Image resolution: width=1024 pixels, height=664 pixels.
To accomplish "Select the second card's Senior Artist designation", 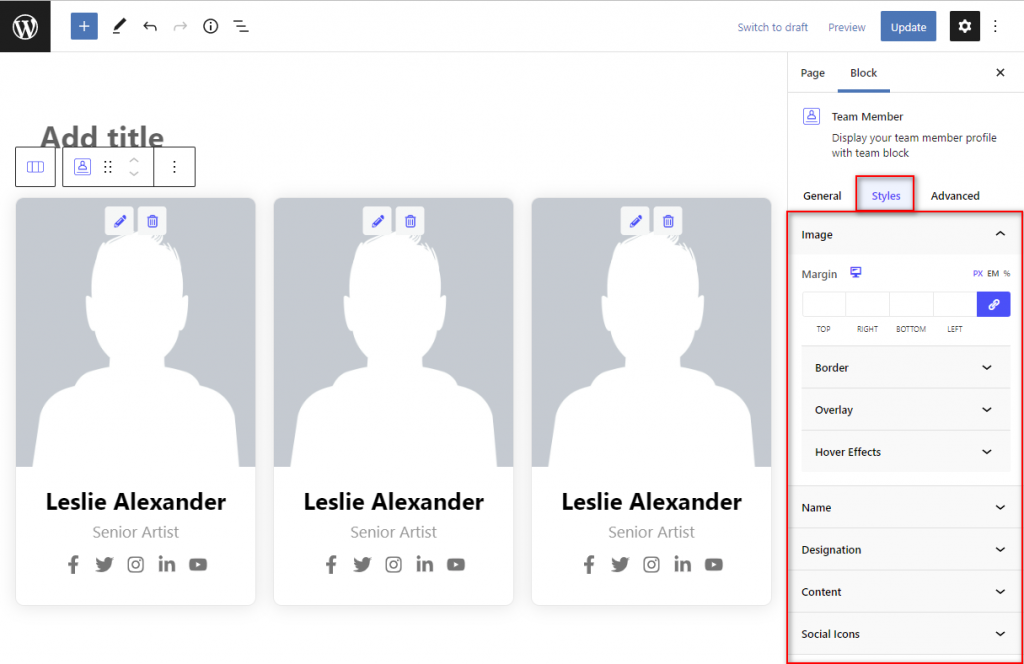I will (393, 532).
